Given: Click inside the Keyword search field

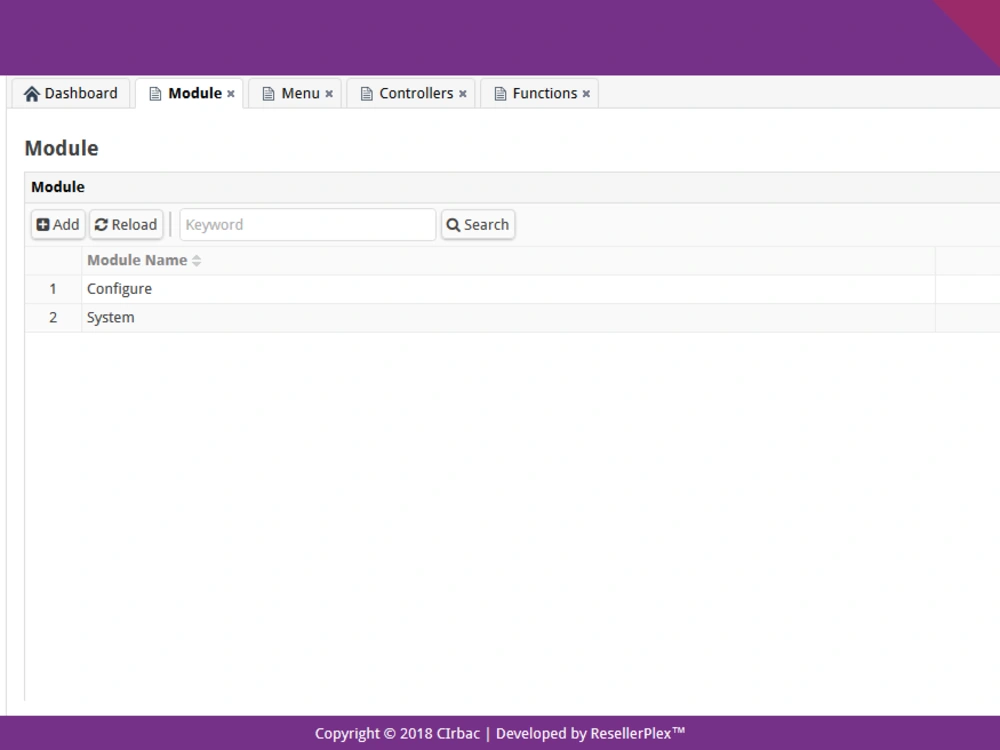Looking at the screenshot, I should click(x=307, y=224).
